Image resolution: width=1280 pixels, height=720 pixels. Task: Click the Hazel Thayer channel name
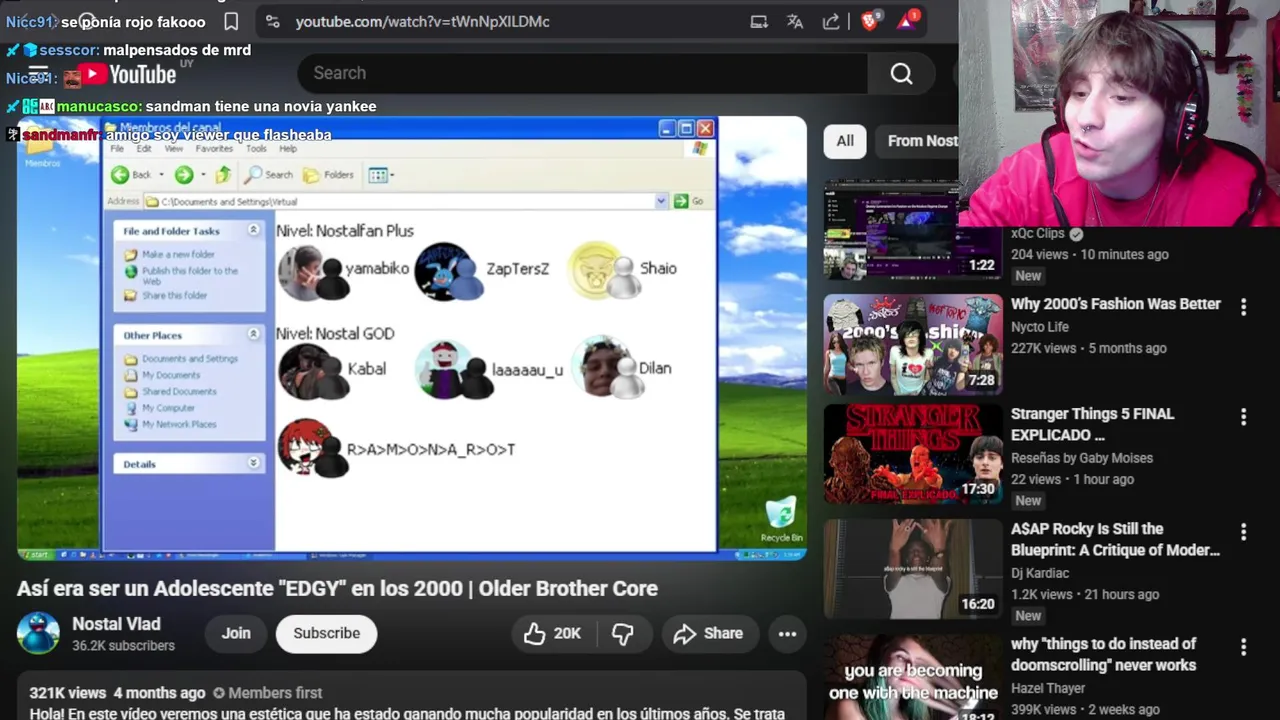coord(1048,688)
